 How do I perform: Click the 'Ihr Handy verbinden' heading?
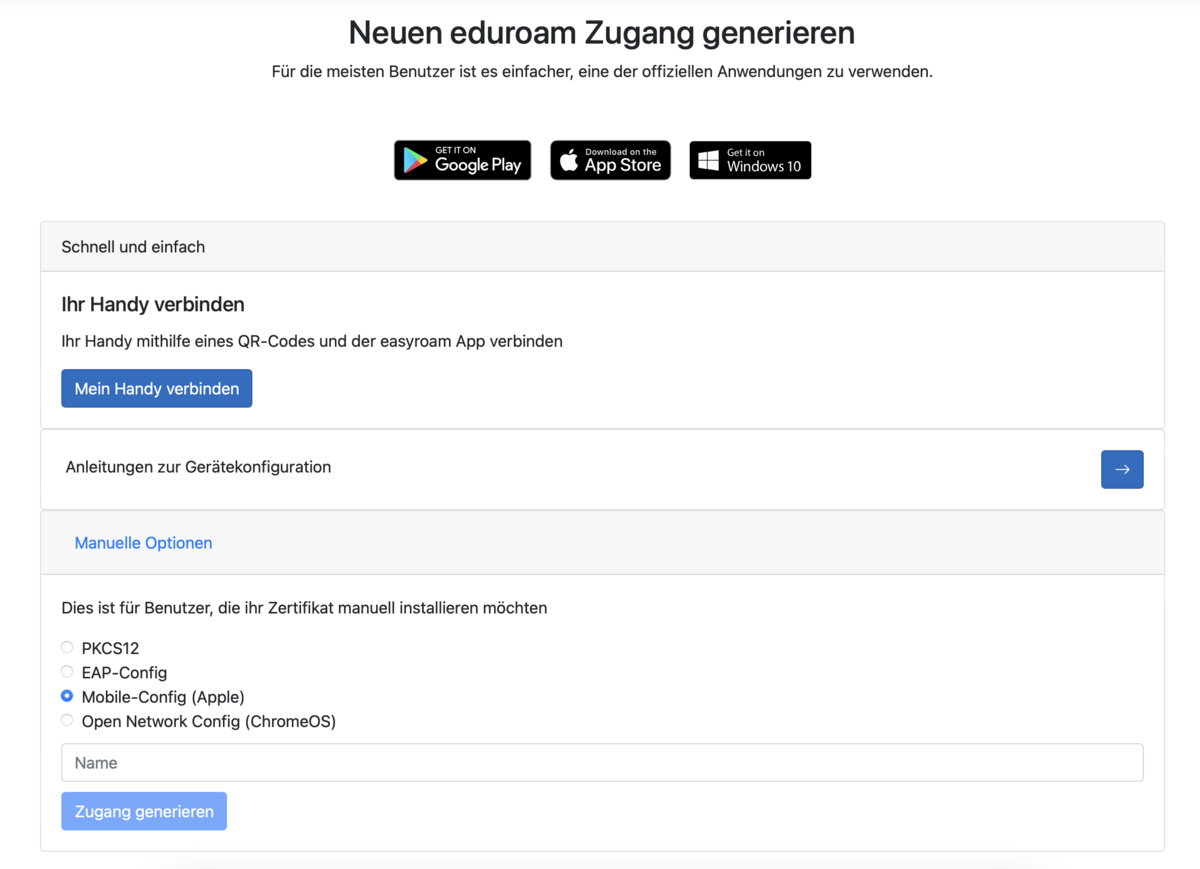click(x=153, y=304)
